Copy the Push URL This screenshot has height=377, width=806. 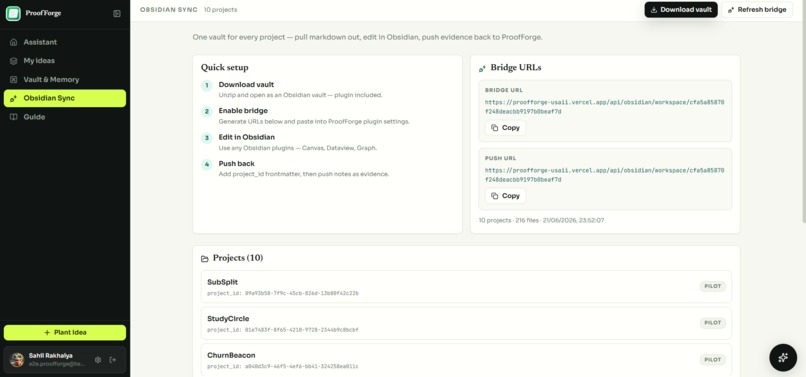[x=505, y=196]
